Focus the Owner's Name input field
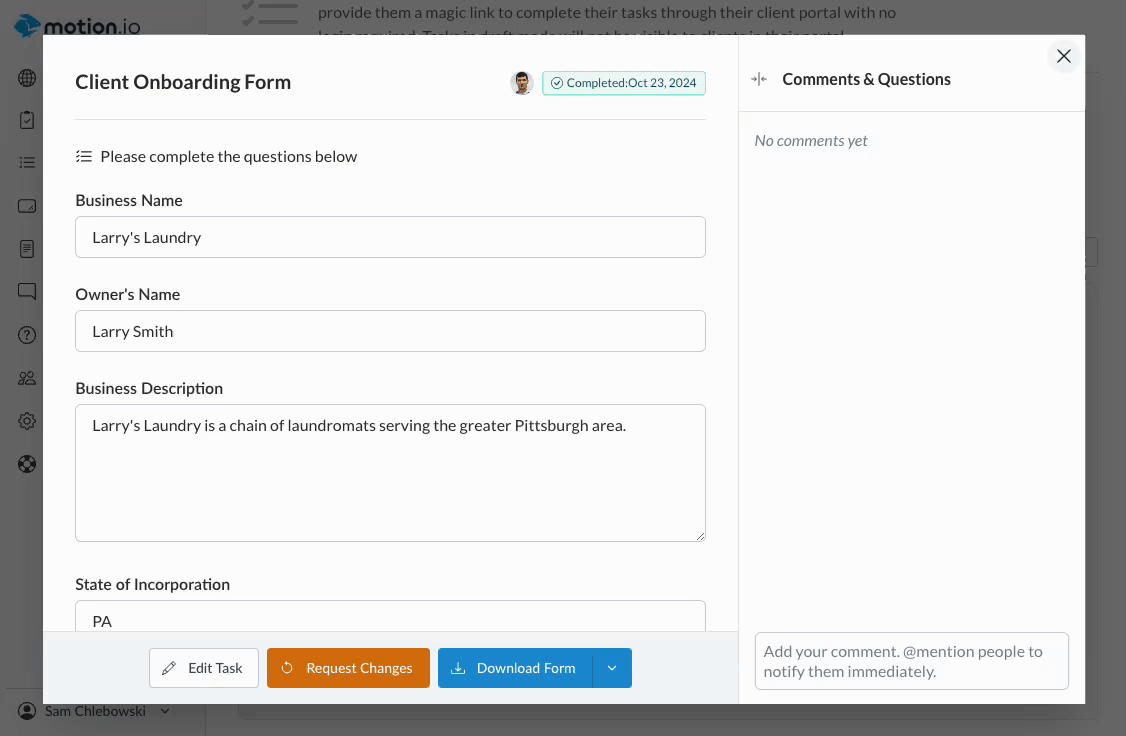1126x736 pixels. [390, 331]
